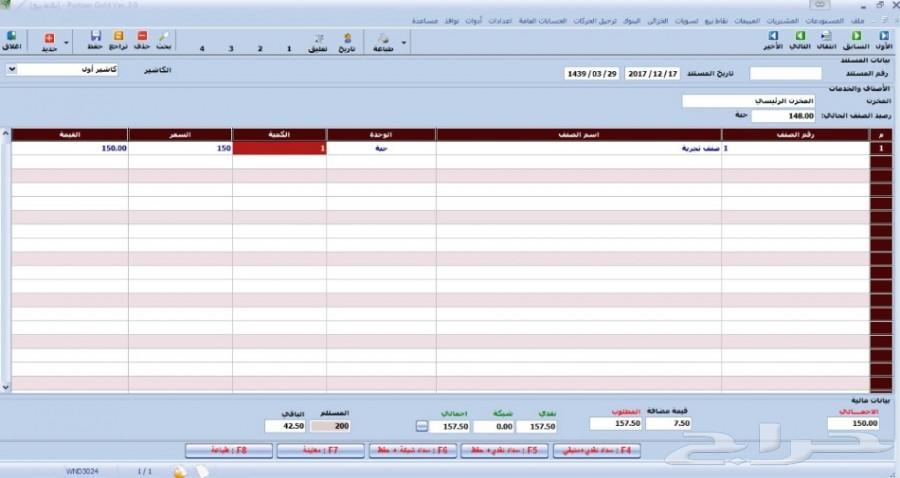Click toolbar shortcut number 3
Viewport: 900px width, 478px height.
tap(231, 49)
